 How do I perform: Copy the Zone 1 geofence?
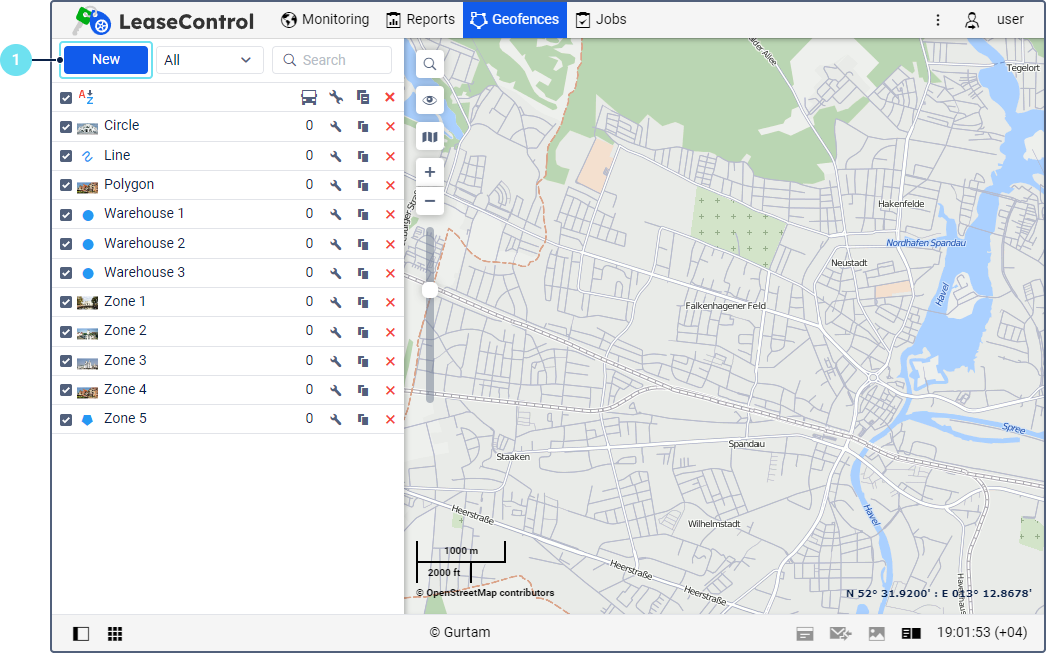363,302
